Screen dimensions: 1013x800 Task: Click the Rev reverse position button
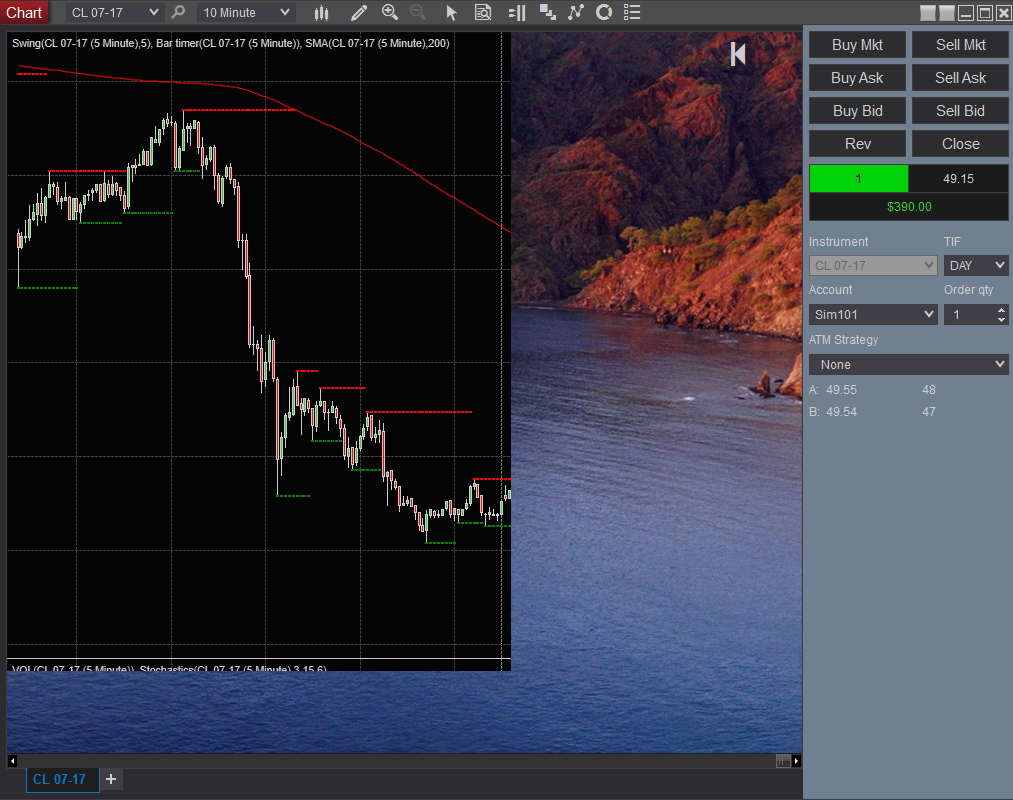point(857,144)
